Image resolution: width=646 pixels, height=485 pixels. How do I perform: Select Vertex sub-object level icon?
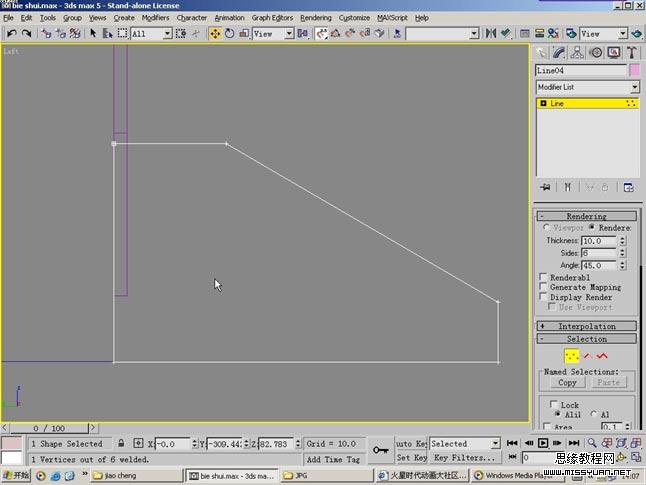tap(571, 356)
